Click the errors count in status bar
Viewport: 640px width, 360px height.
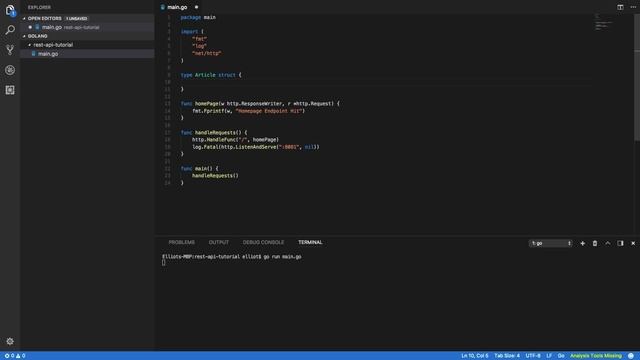click(9, 356)
